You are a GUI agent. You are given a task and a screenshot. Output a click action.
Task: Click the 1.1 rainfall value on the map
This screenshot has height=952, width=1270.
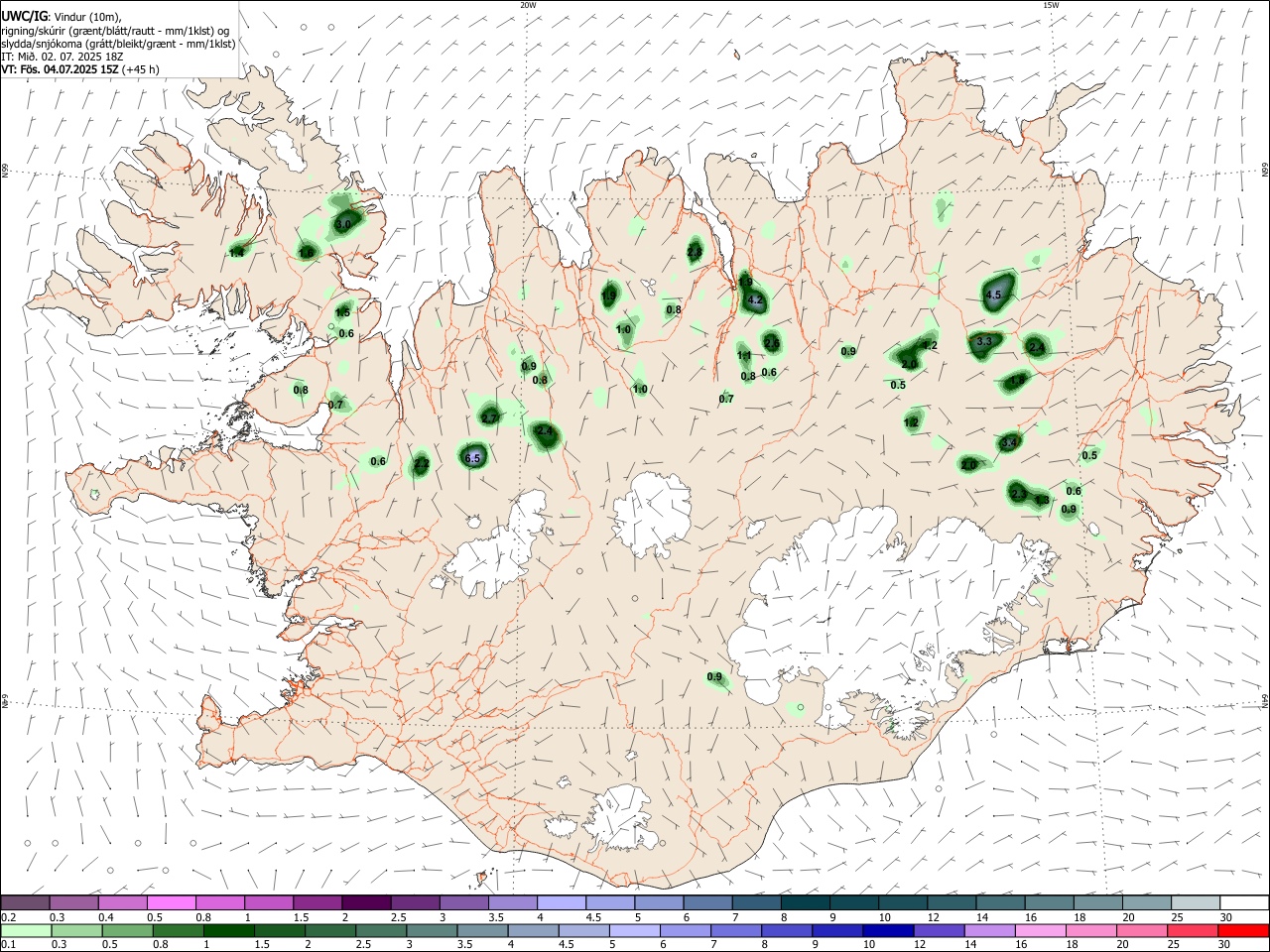[744, 355]
